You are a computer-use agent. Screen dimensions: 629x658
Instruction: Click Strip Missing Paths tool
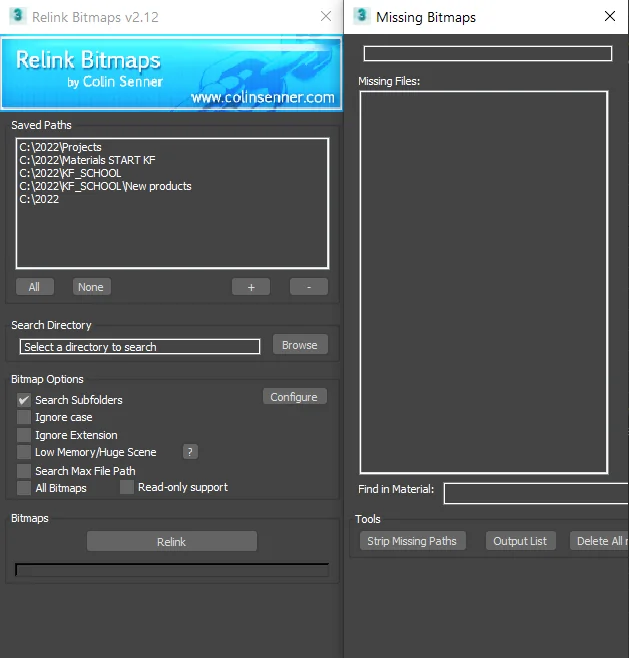point(412,541)
